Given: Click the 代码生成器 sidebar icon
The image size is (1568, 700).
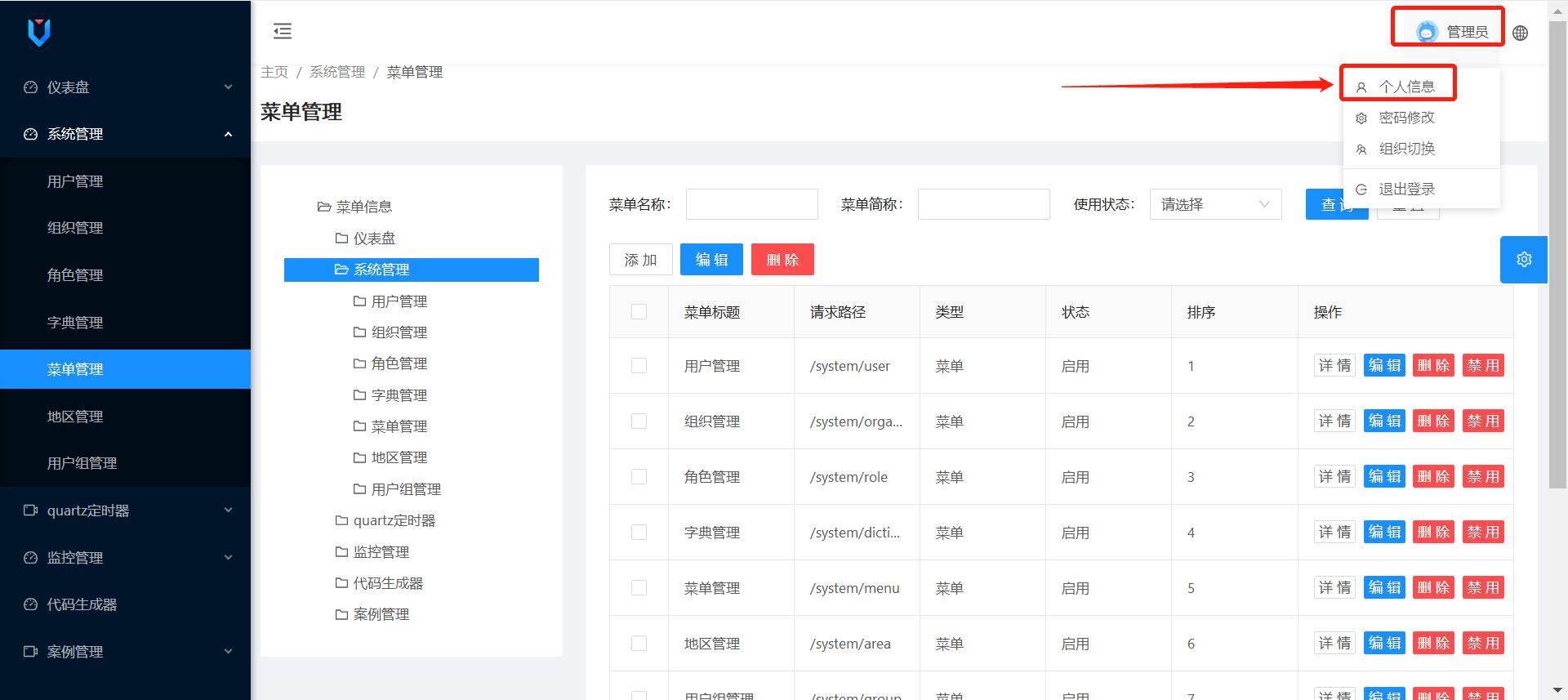Looking at the screenshot, I should (31, 604).
